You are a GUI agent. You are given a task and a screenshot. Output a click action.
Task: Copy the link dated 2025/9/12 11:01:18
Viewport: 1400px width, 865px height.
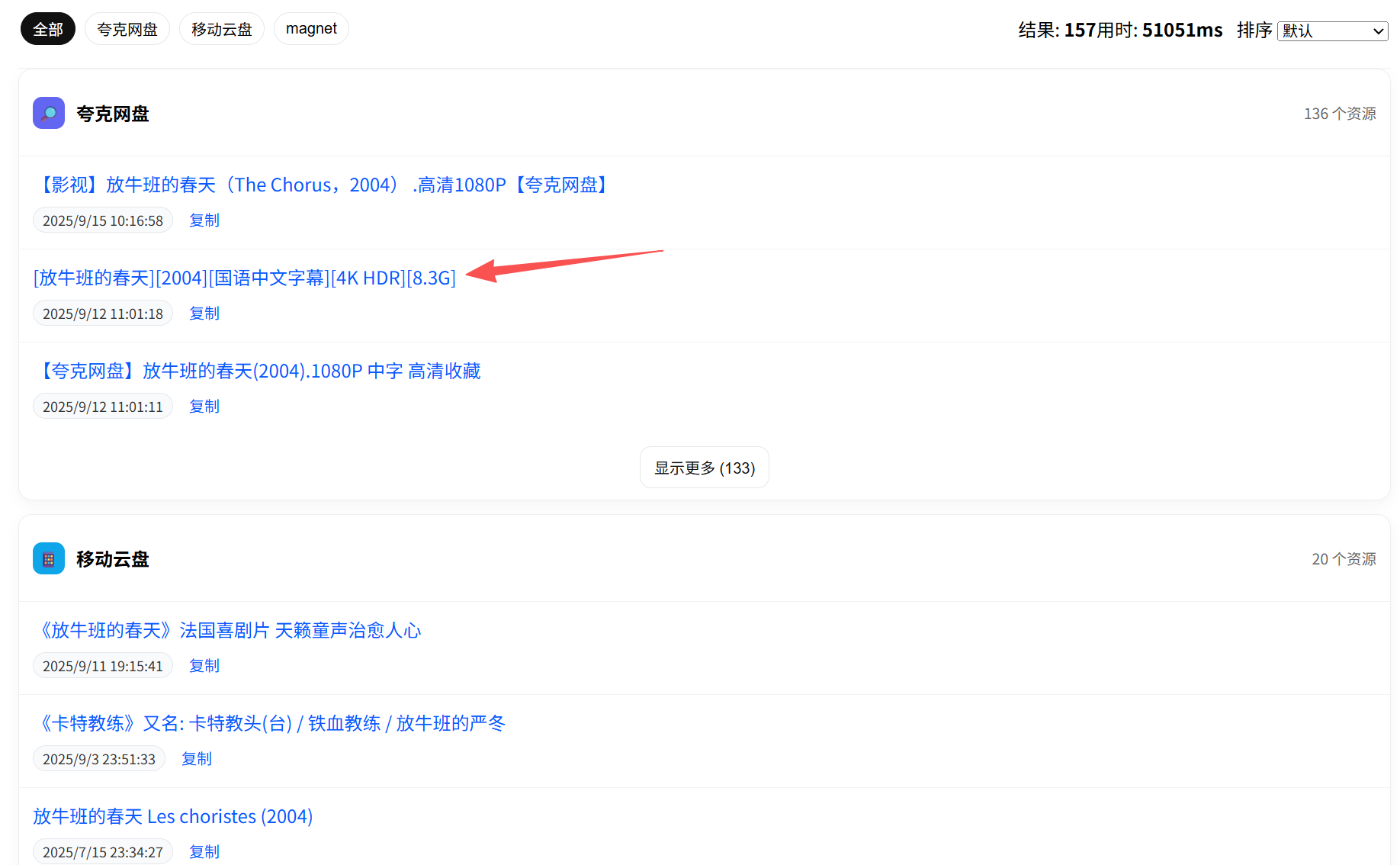204,314
